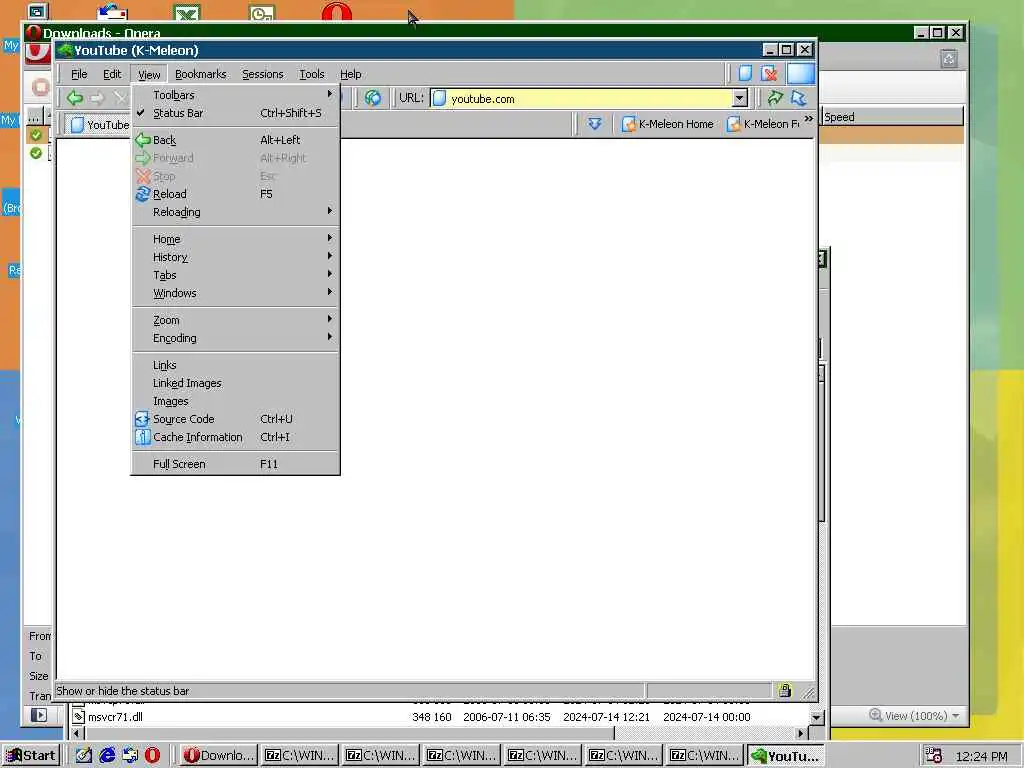
Task: Choose Full Screen from View menu
Action: tap(236, 464)
